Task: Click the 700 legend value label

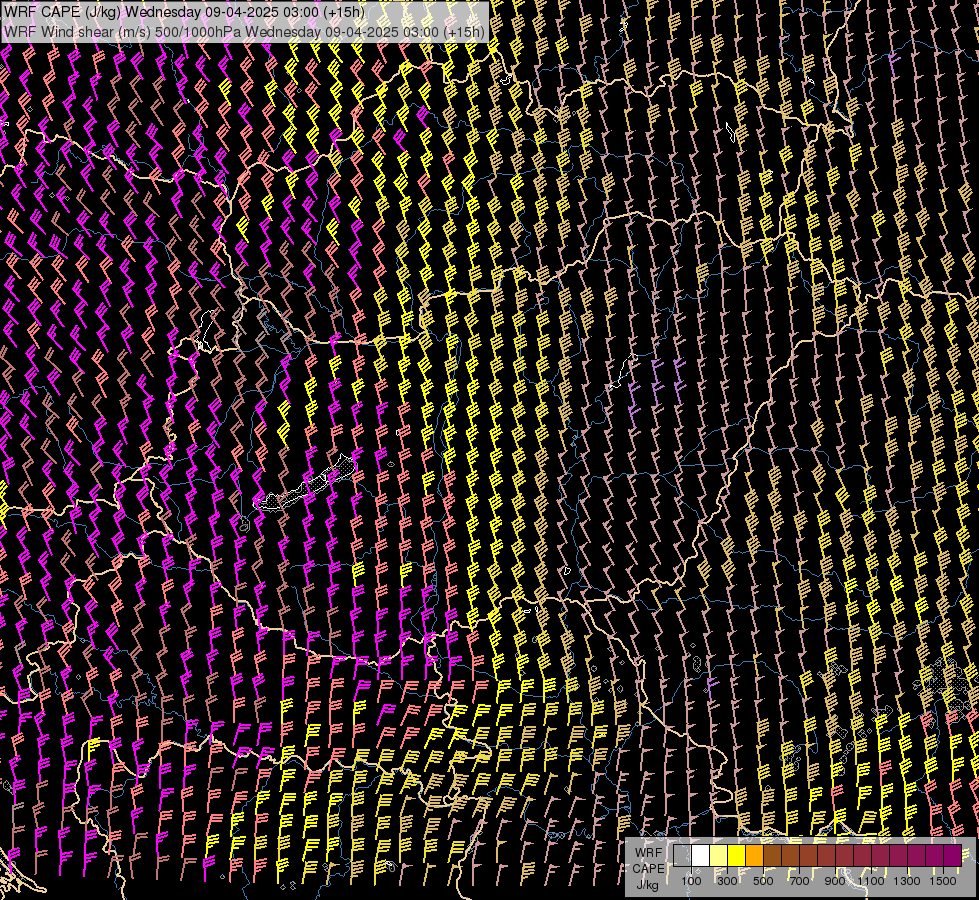Action: [x=800, y=881]
